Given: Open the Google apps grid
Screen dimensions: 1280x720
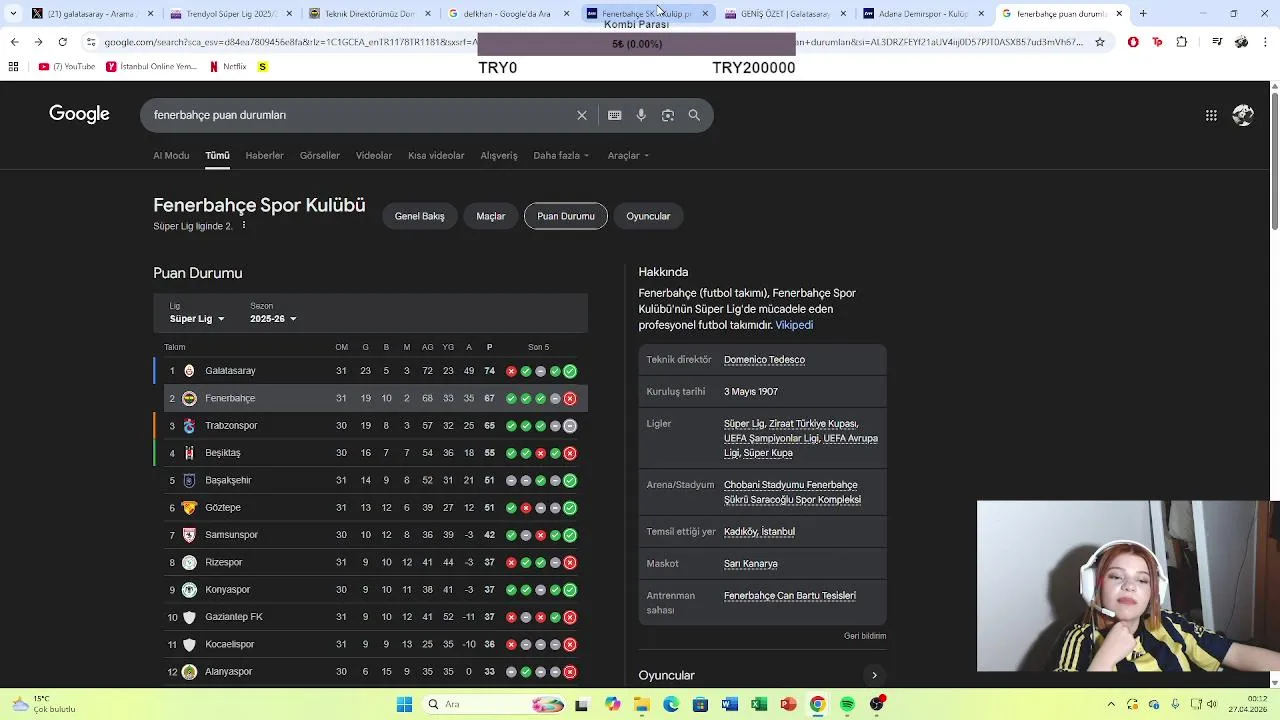Looking at the screenshot, I should click(1211, 115).
